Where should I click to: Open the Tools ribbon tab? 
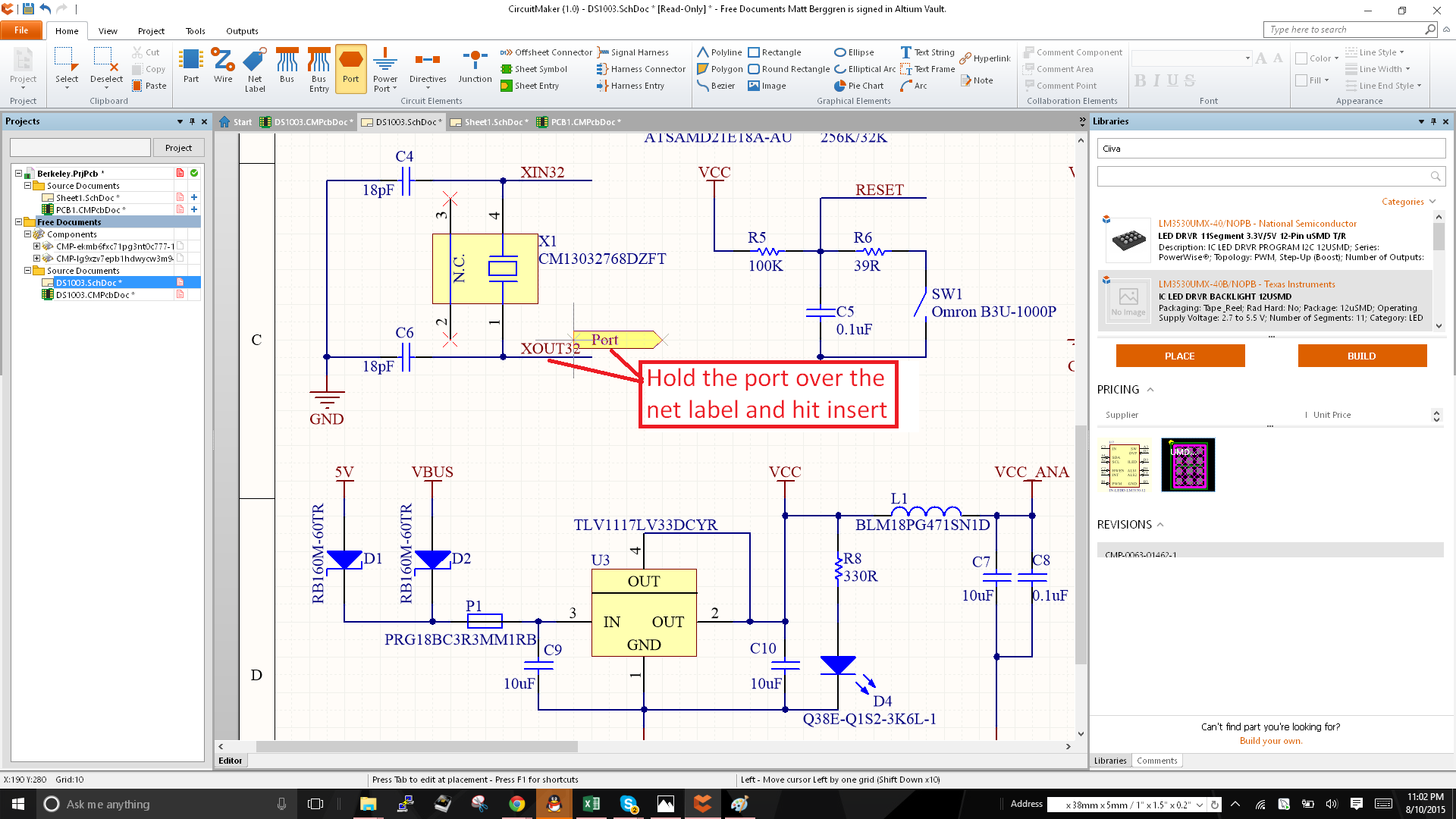point(195,31)
